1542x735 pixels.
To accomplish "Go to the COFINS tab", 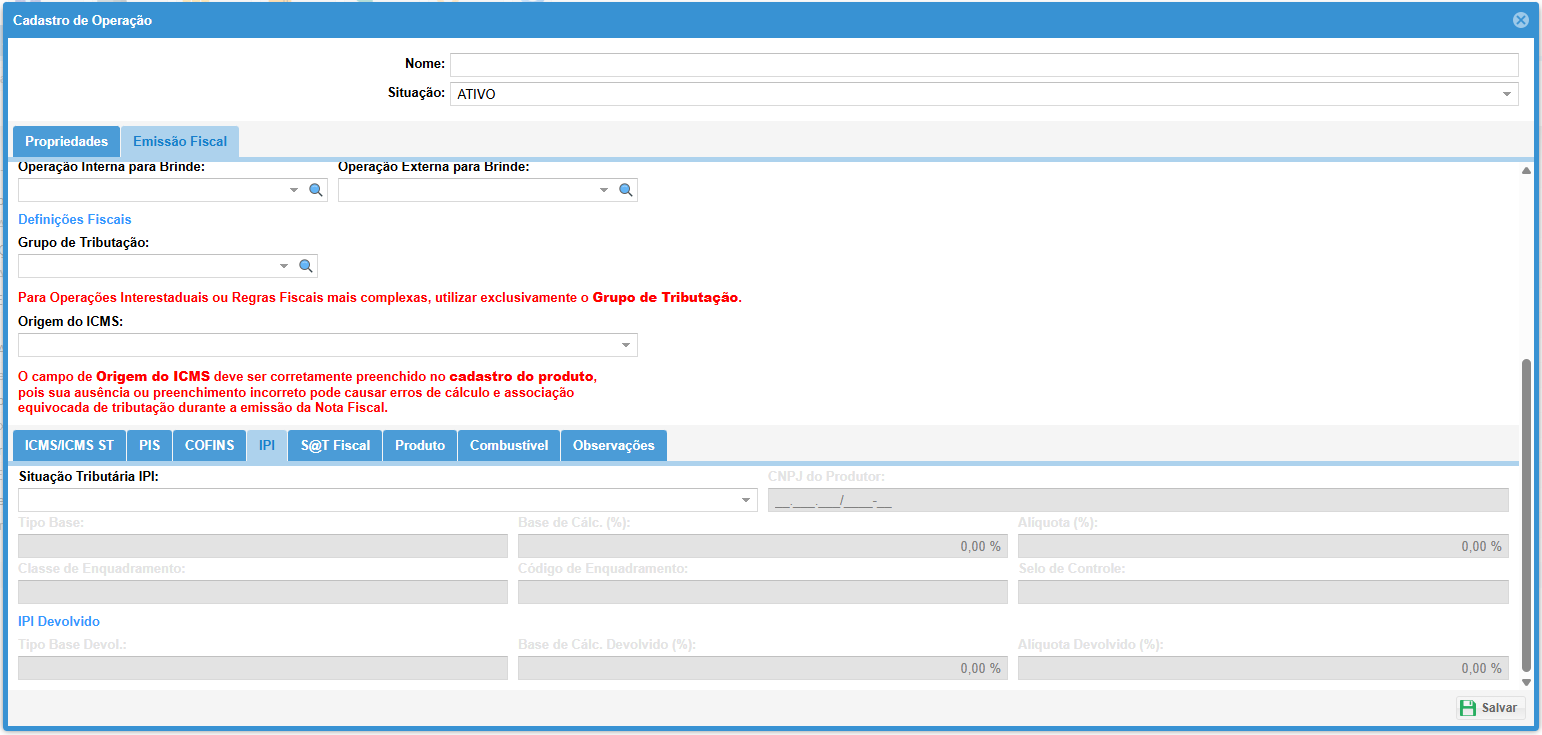I will click(x=209, y=446).
